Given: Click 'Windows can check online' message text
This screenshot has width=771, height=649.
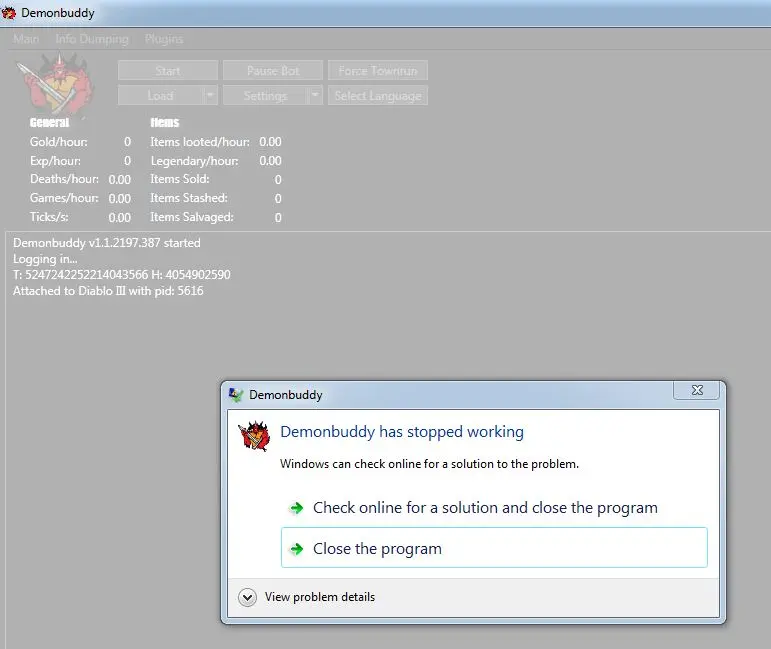Looking at the screenshot, I should [429, 464].
